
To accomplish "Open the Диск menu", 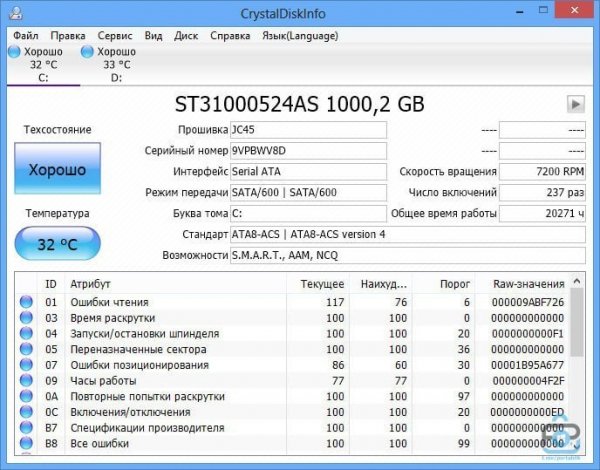I will [186, 36].
